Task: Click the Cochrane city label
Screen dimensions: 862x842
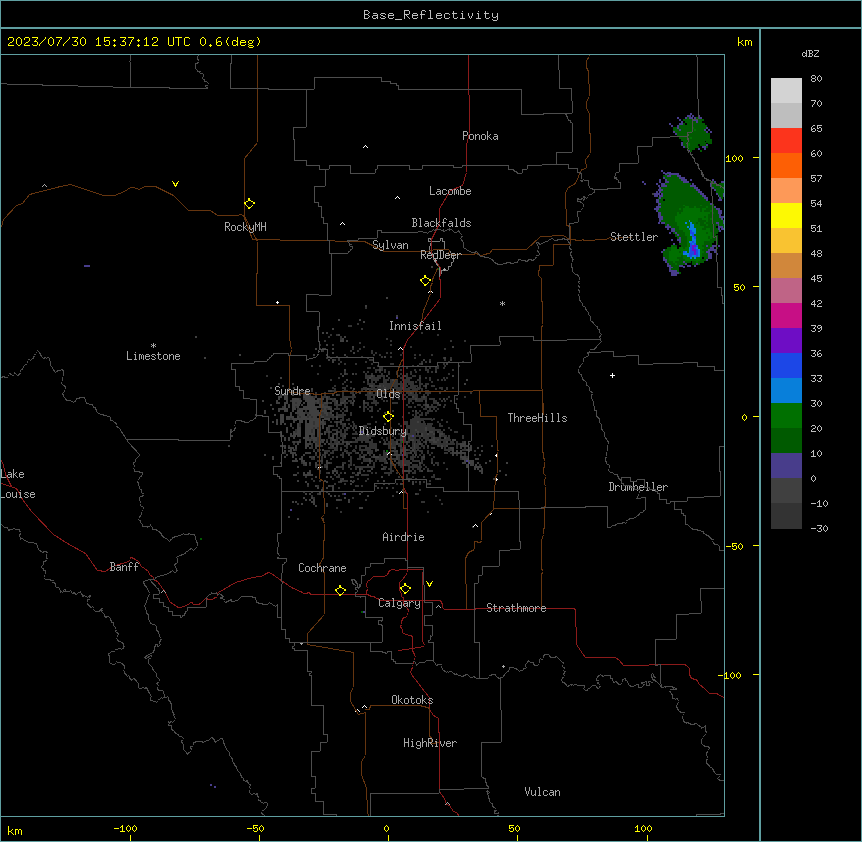Action: tap(322, 568)
